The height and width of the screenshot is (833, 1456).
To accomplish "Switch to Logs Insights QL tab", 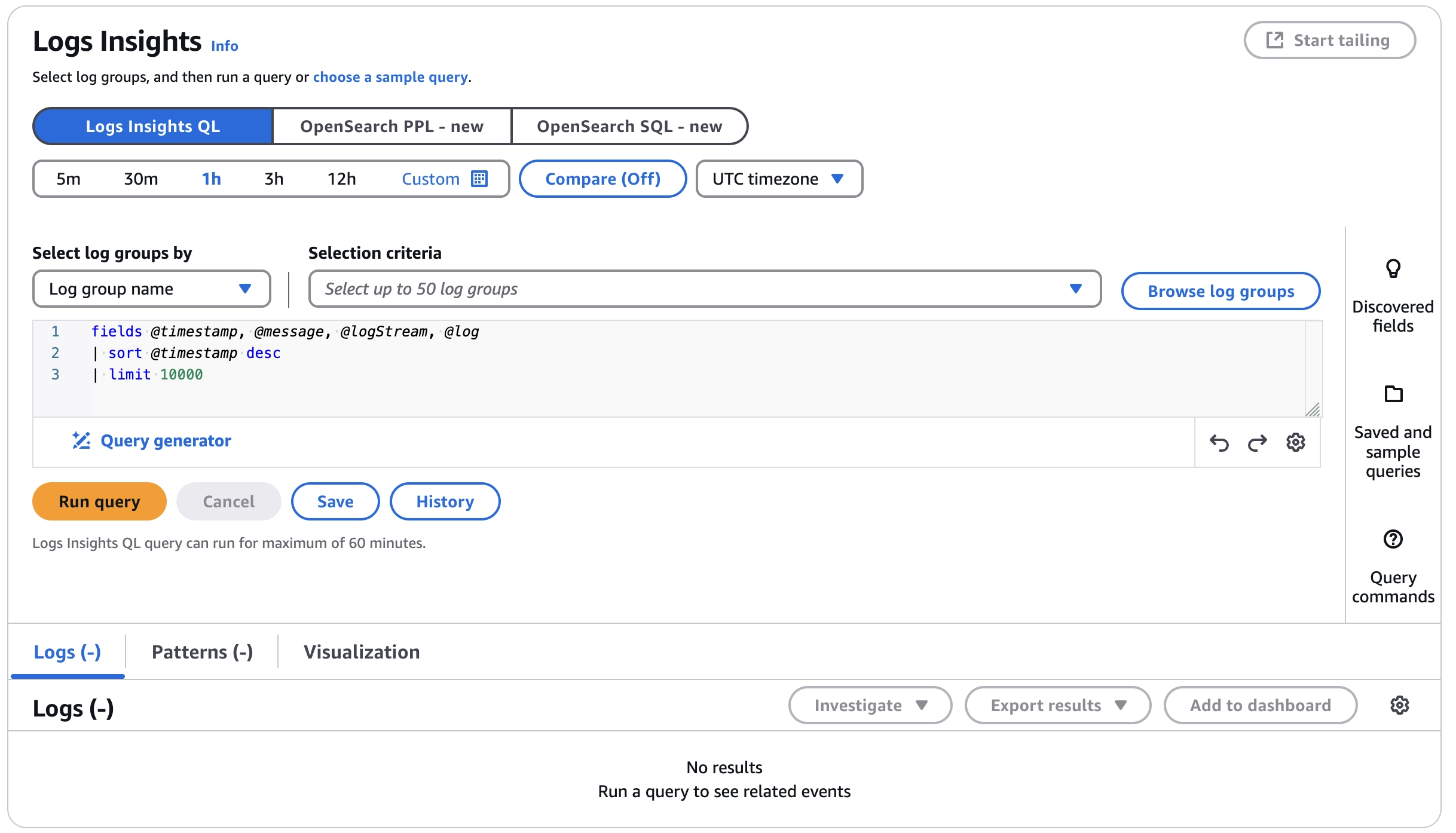I will [153, 126].
